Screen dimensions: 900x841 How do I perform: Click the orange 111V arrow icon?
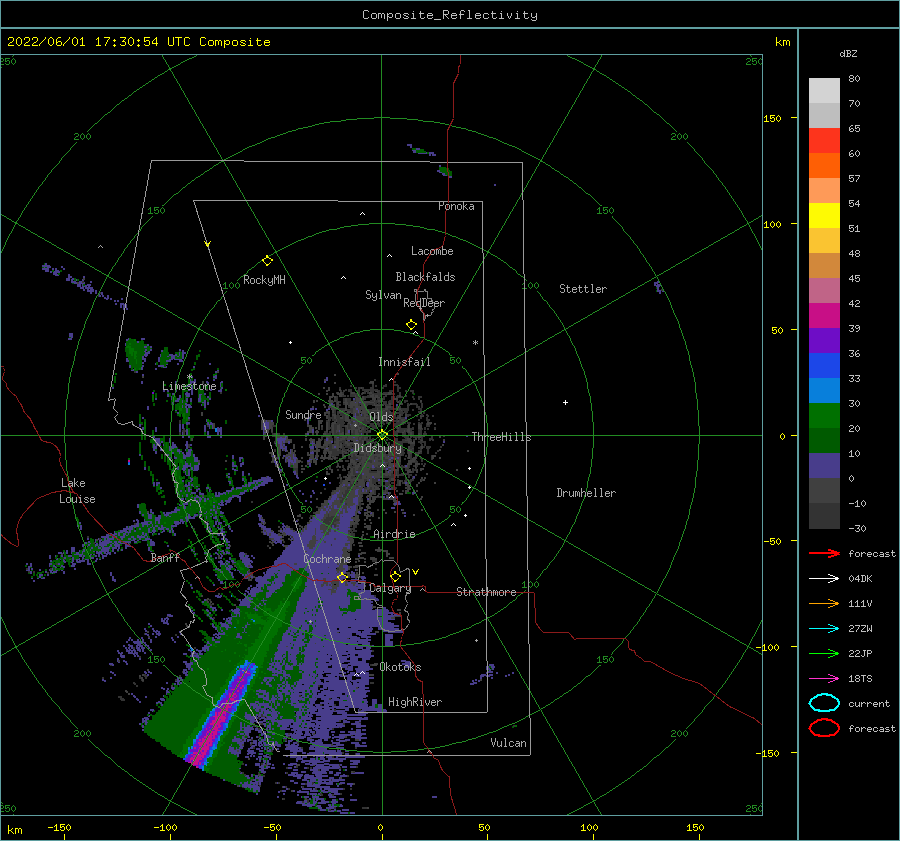[x=824, y=603]
